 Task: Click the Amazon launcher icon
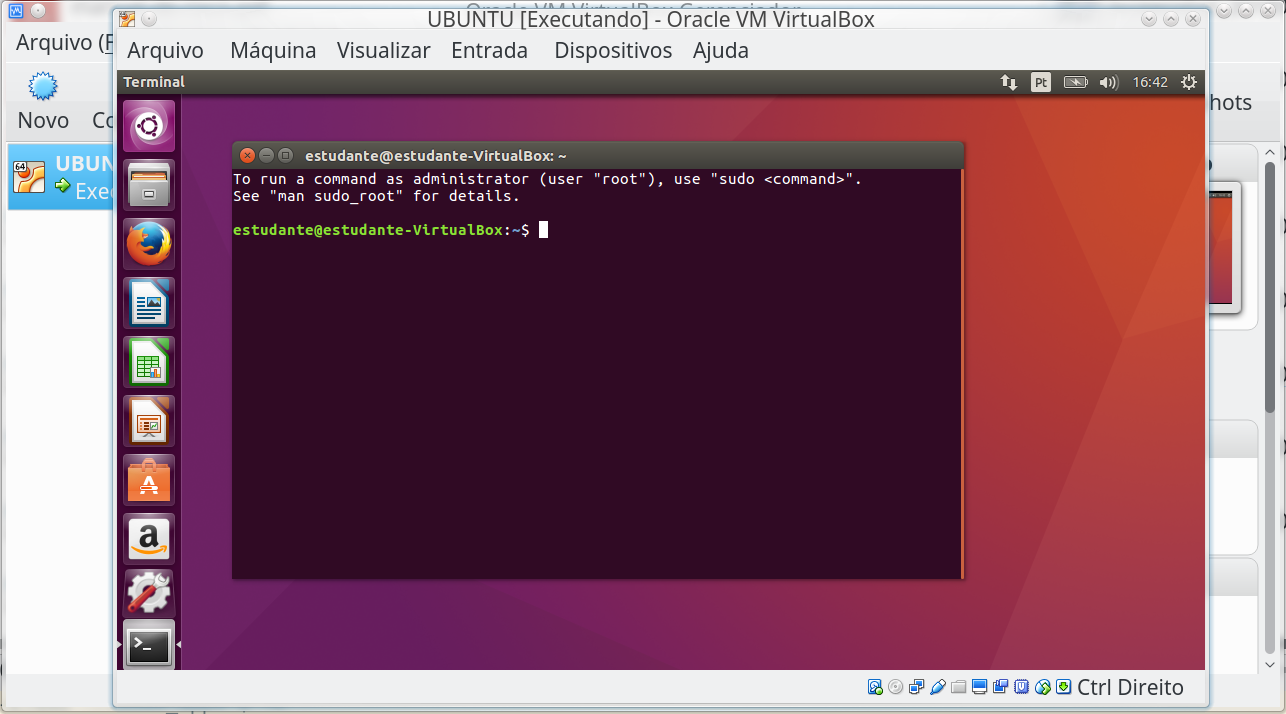click(149, 539)
